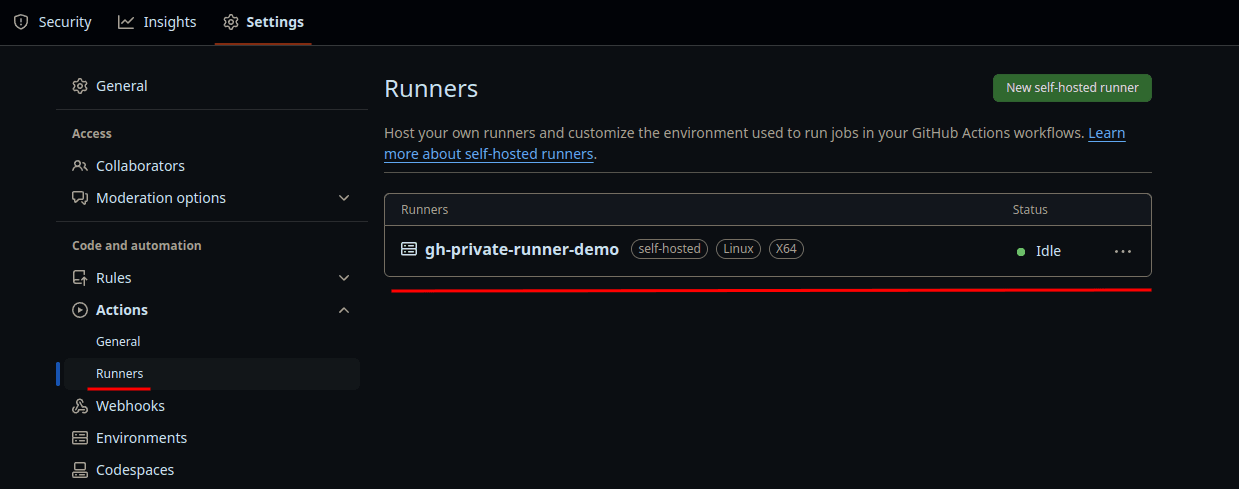This screenshot has height=489, width=1239.
Task: Click the shield icon beside Security
Action: [x=21, y=22]
